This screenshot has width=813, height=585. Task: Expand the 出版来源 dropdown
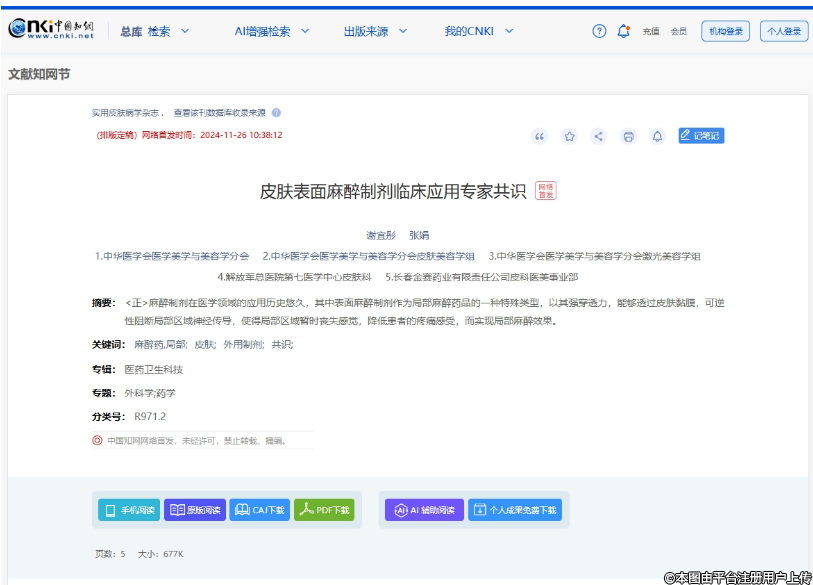374,31
